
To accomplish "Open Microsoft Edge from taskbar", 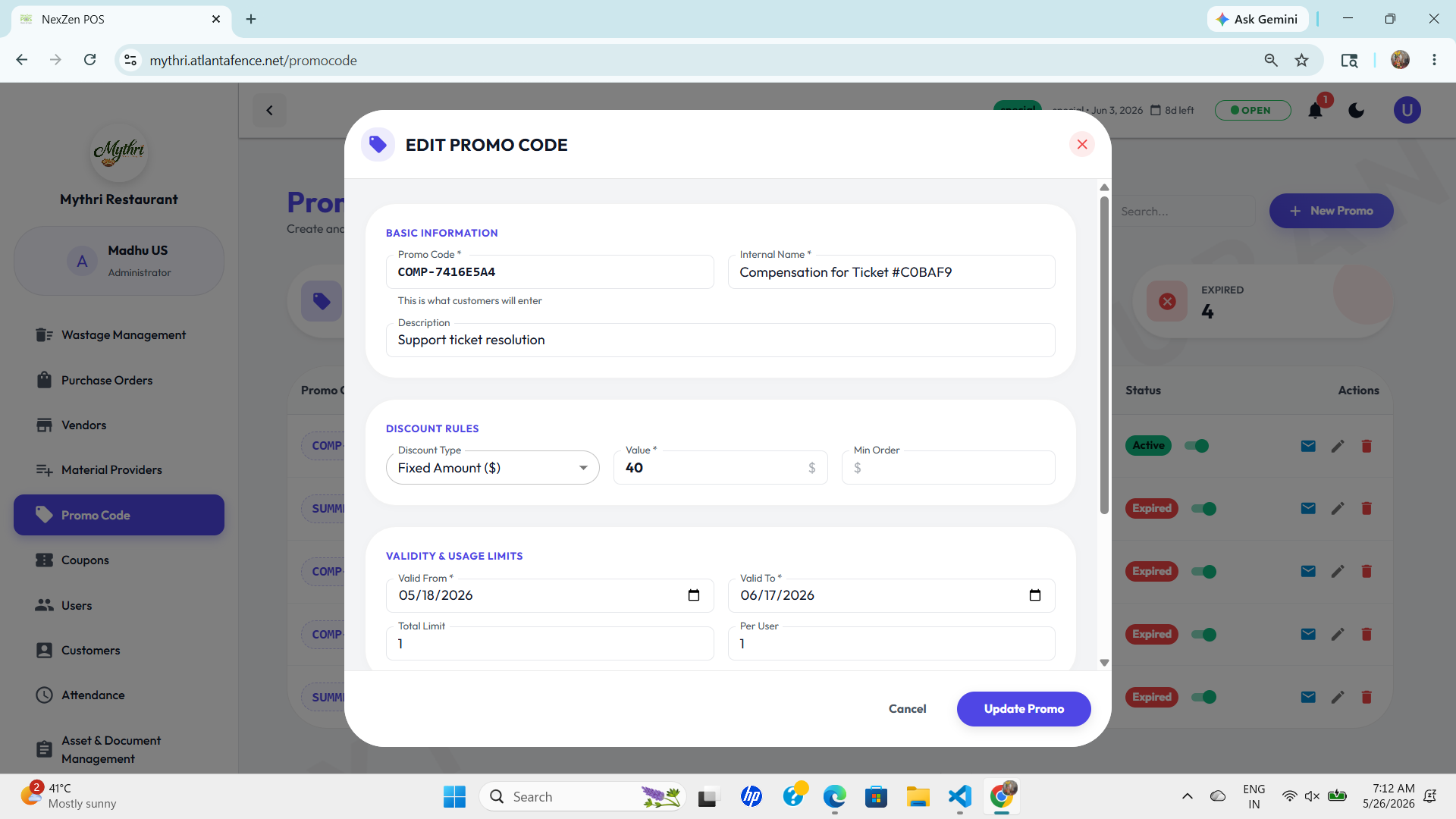I will [834, 796].
